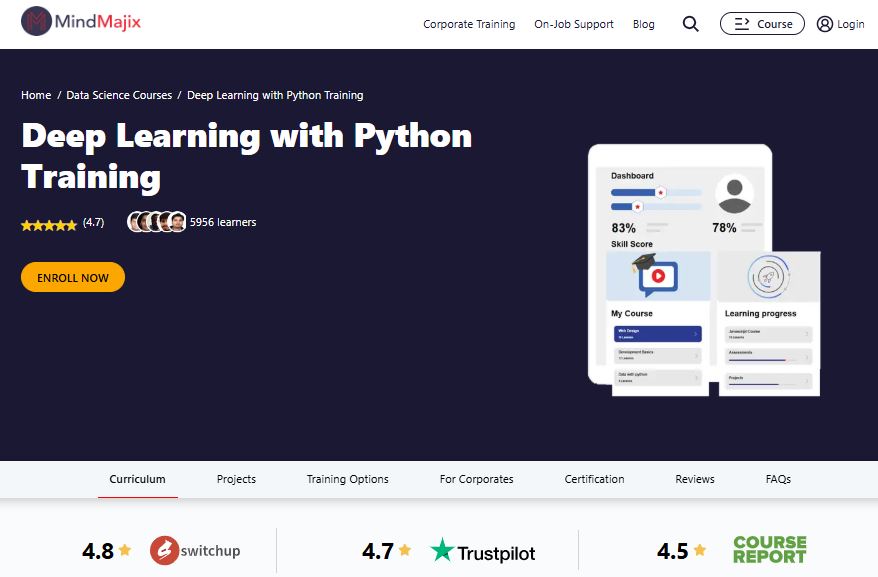The height and width of the screenshot is (577, 878).
Task: Go to Home via the breadcrumb link
Action: click(35, 95)
